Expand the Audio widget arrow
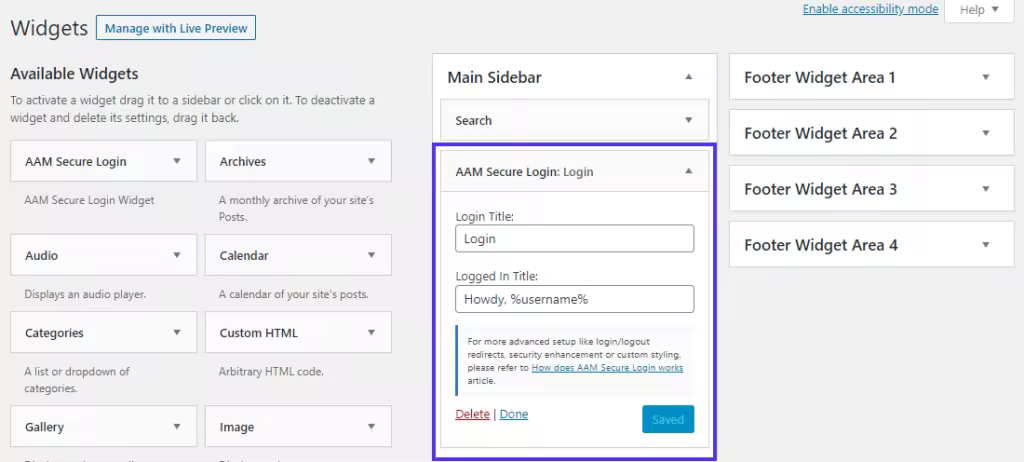Viewport: 1024px width, 462px height. click(176, 255)
